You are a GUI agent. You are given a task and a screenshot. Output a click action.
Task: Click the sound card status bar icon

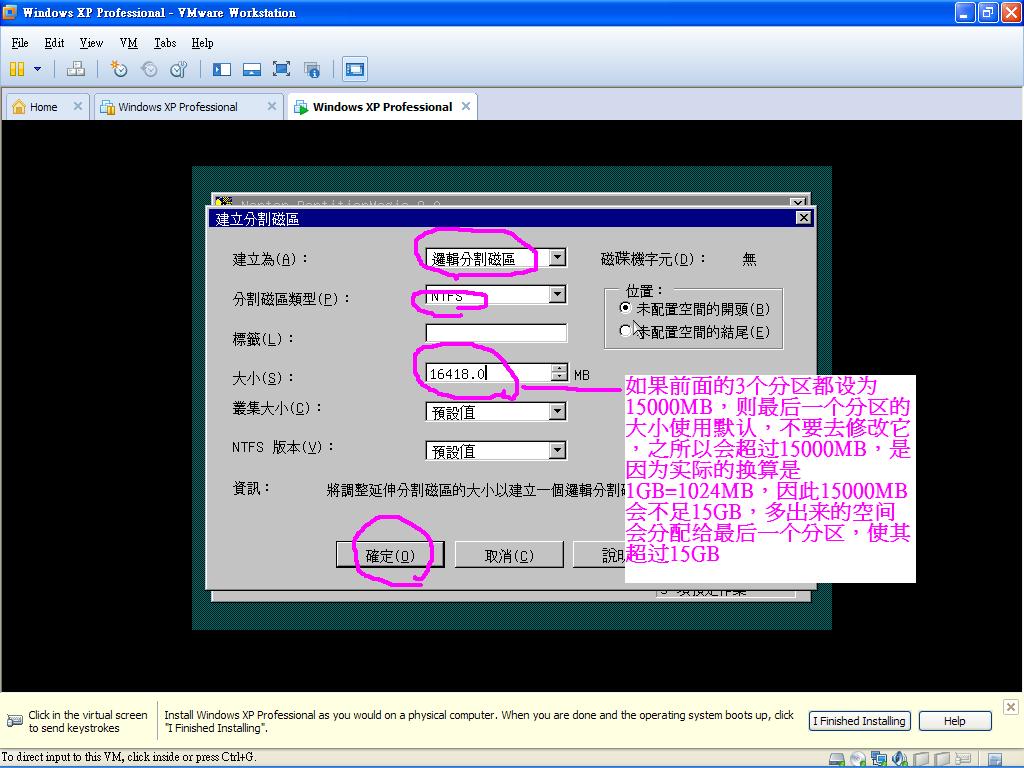[x=900, y=759]
